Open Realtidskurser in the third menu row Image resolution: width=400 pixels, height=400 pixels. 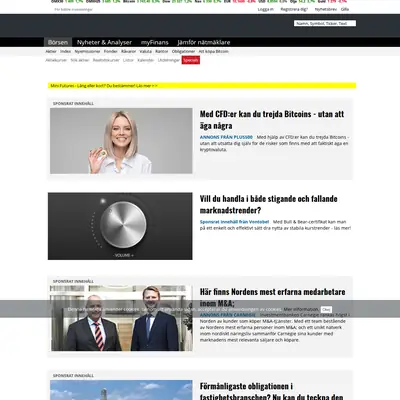pyautogui.click(x=106, y=60)
